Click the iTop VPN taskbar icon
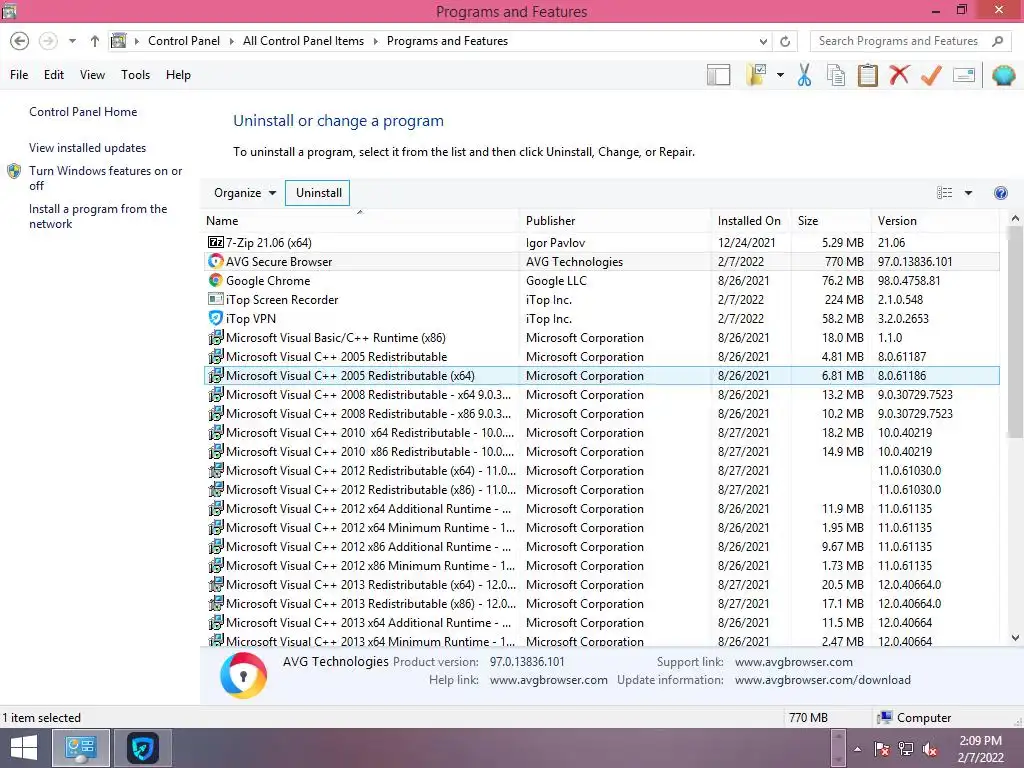Viewport: 1024px width, 768px height. point(143,748)
